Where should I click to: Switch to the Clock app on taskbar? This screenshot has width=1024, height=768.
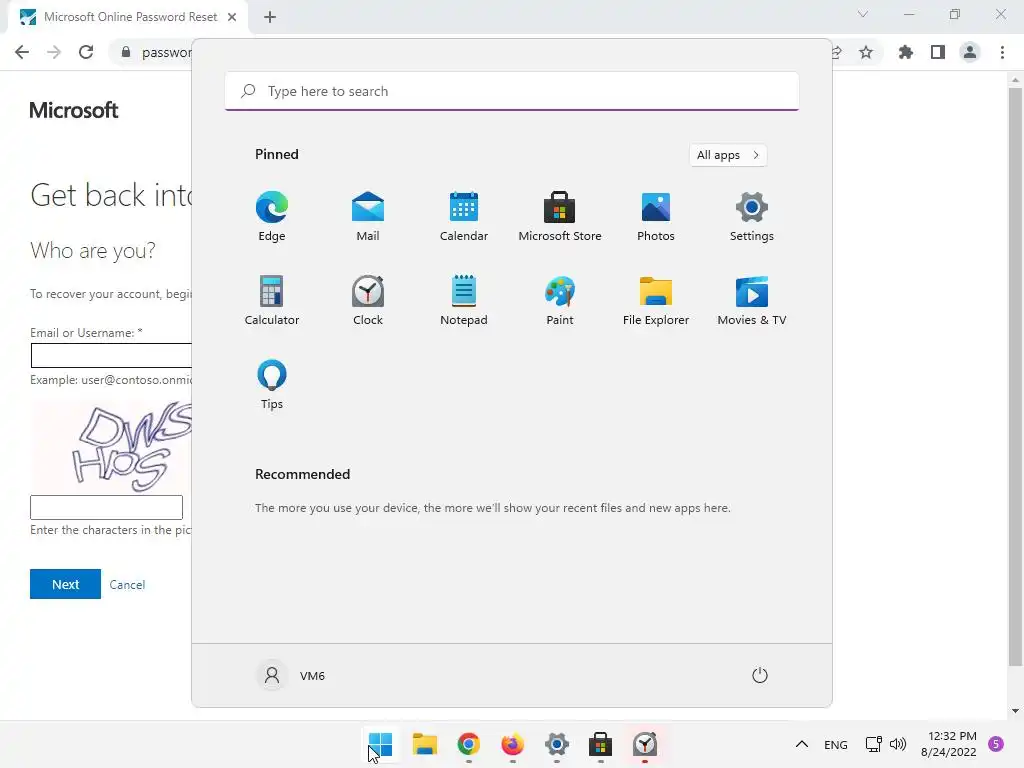(x=645, y=744)
